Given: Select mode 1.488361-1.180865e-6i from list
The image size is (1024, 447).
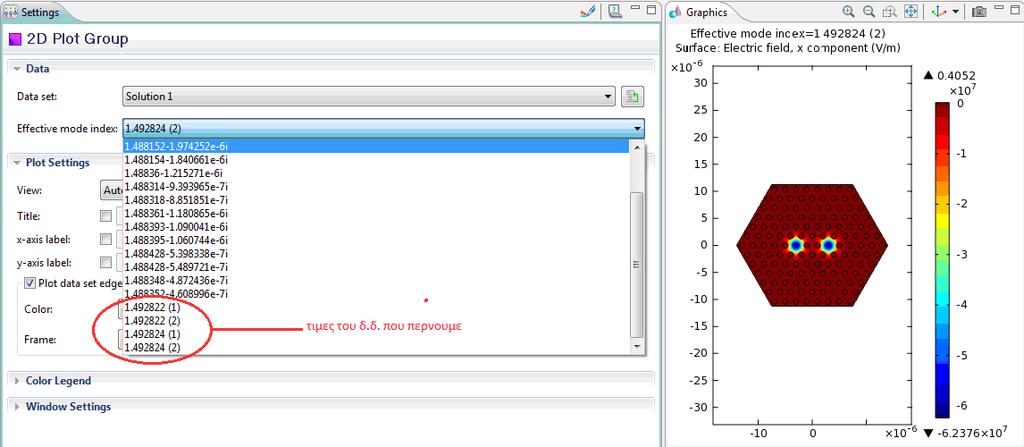Looking at the screenshot, I should pyautogui.click(x=376, y=214).
